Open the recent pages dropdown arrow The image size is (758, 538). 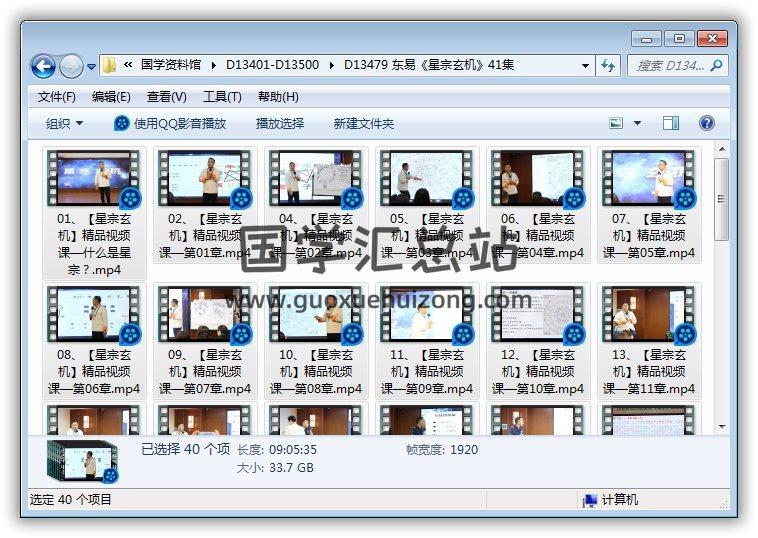click(92, 67)
